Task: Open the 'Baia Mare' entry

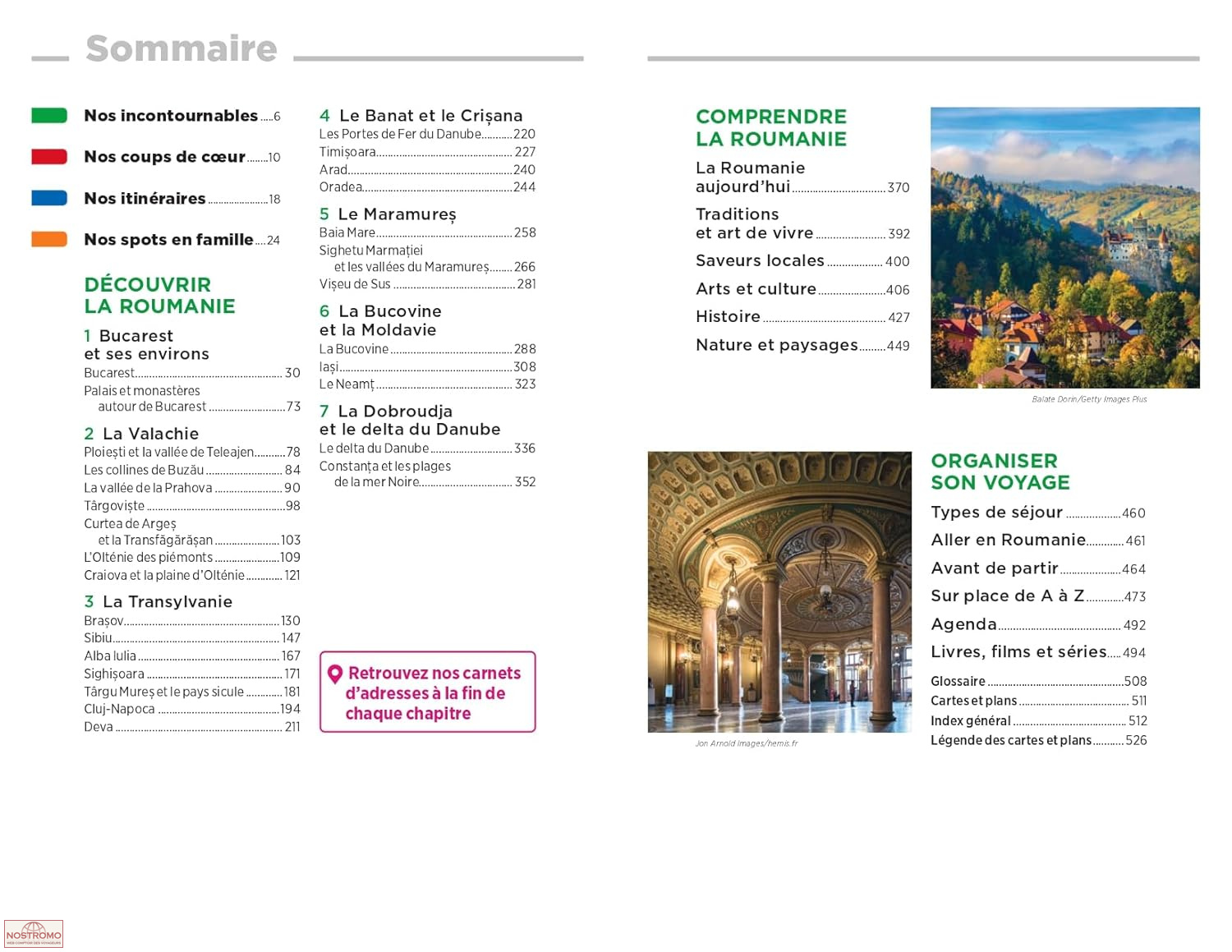Action: 427,233
